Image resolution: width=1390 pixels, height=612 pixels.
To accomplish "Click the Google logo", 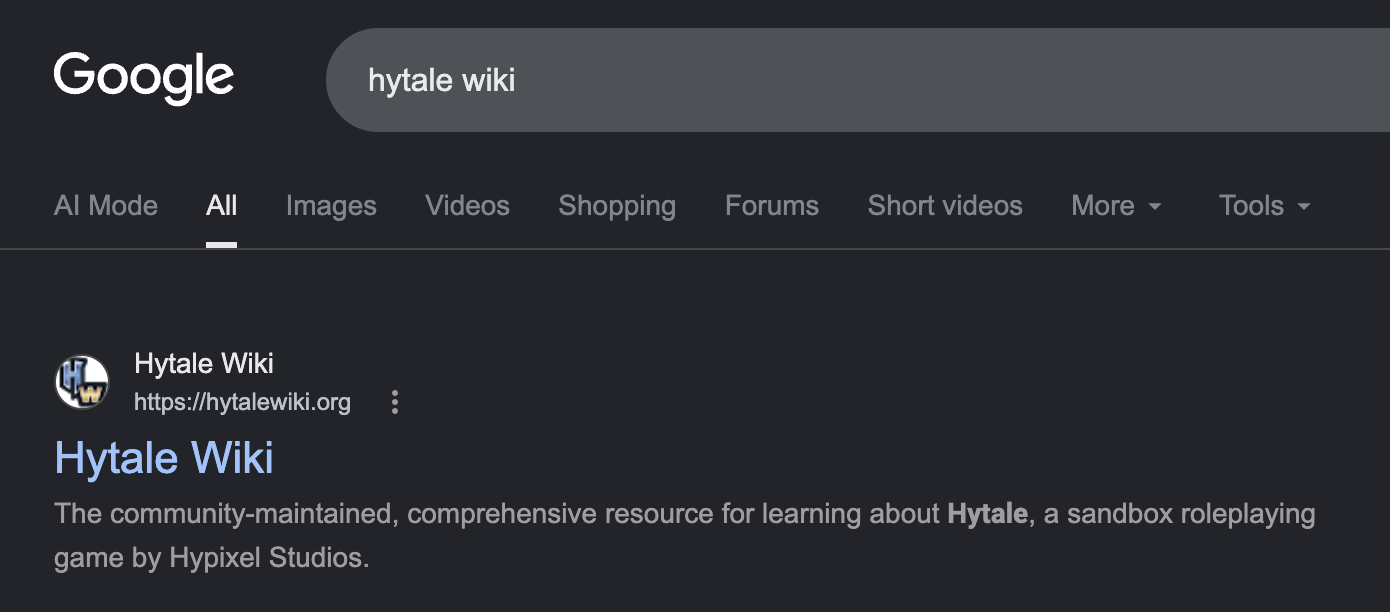I will point(144,79).
